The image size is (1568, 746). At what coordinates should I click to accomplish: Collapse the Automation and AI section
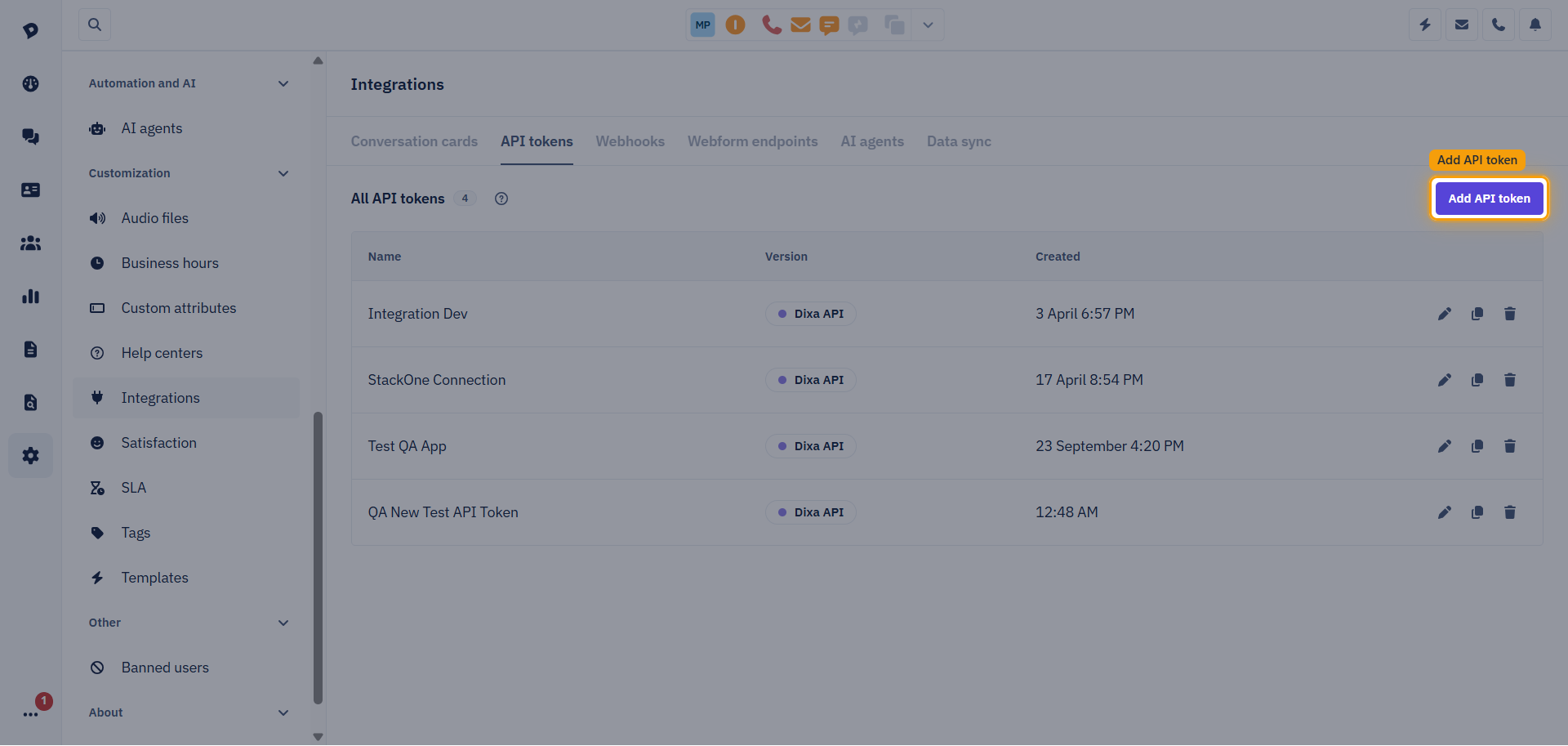click(x=283, y=83)
